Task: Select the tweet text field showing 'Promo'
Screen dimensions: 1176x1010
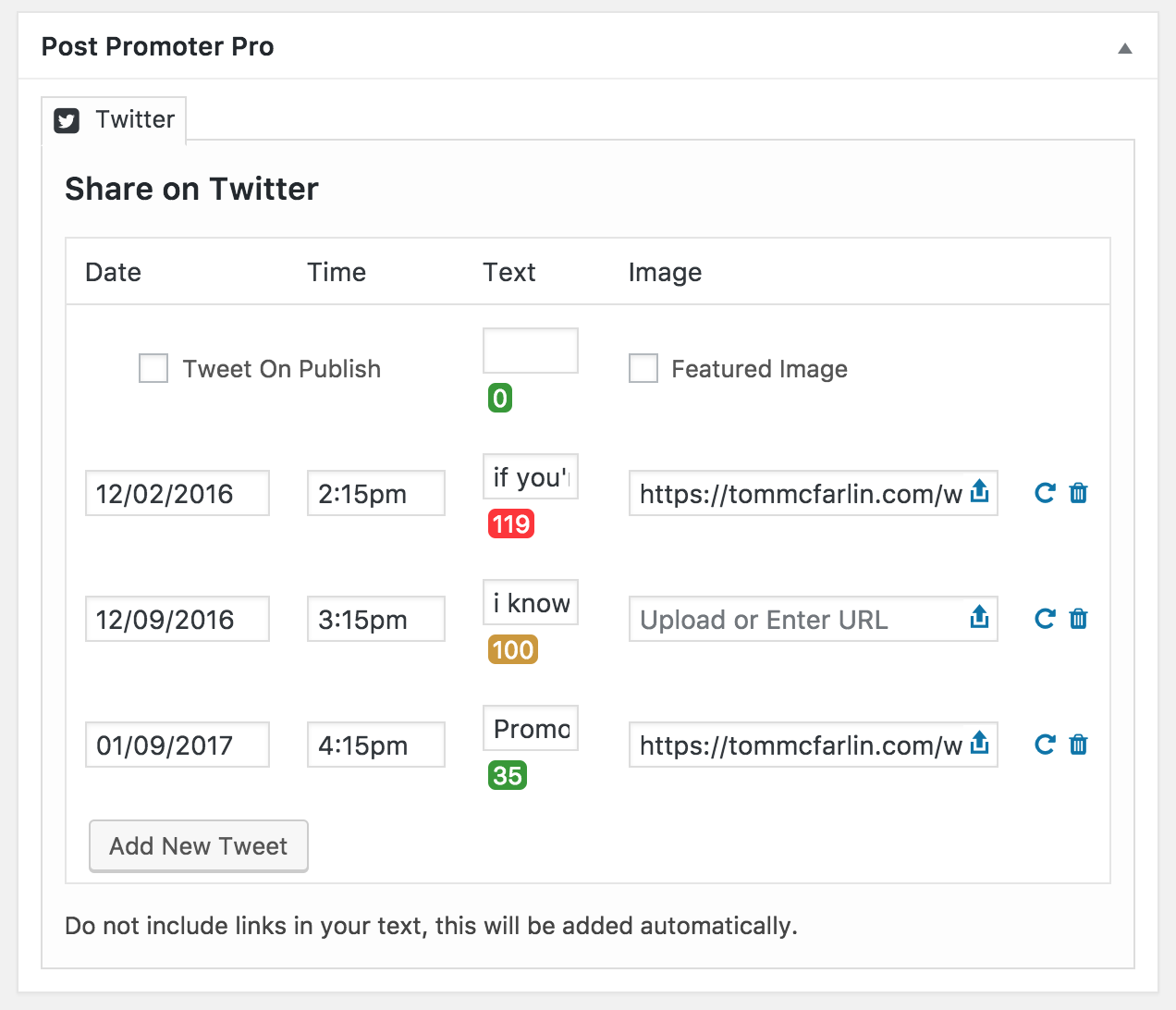Action: pos(530,728)
